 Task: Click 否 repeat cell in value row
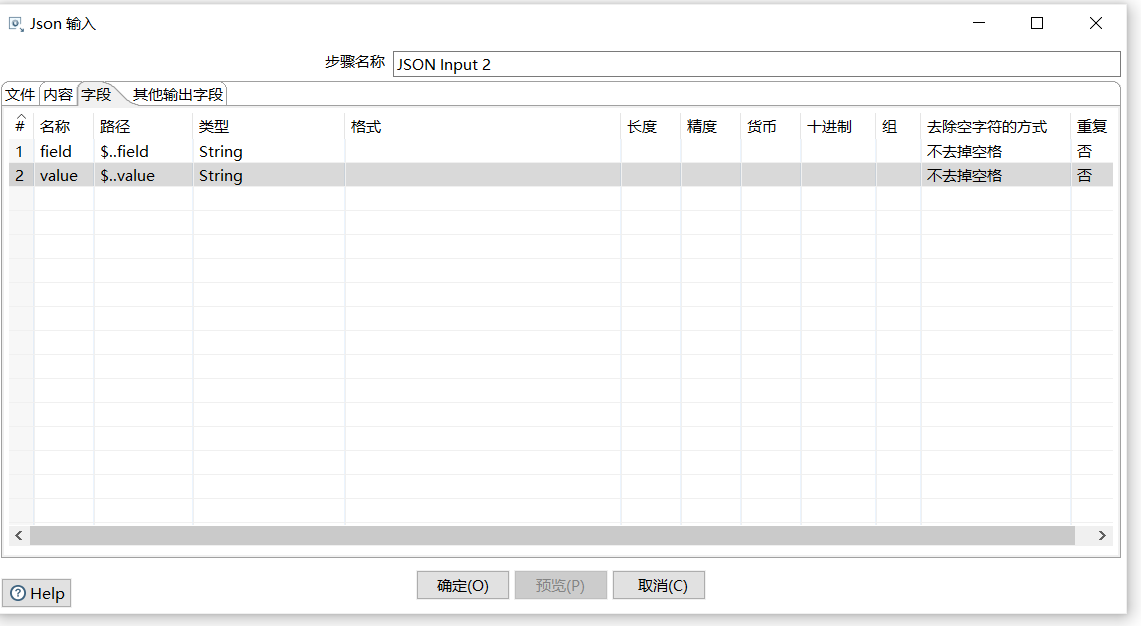pos(1092,175)
